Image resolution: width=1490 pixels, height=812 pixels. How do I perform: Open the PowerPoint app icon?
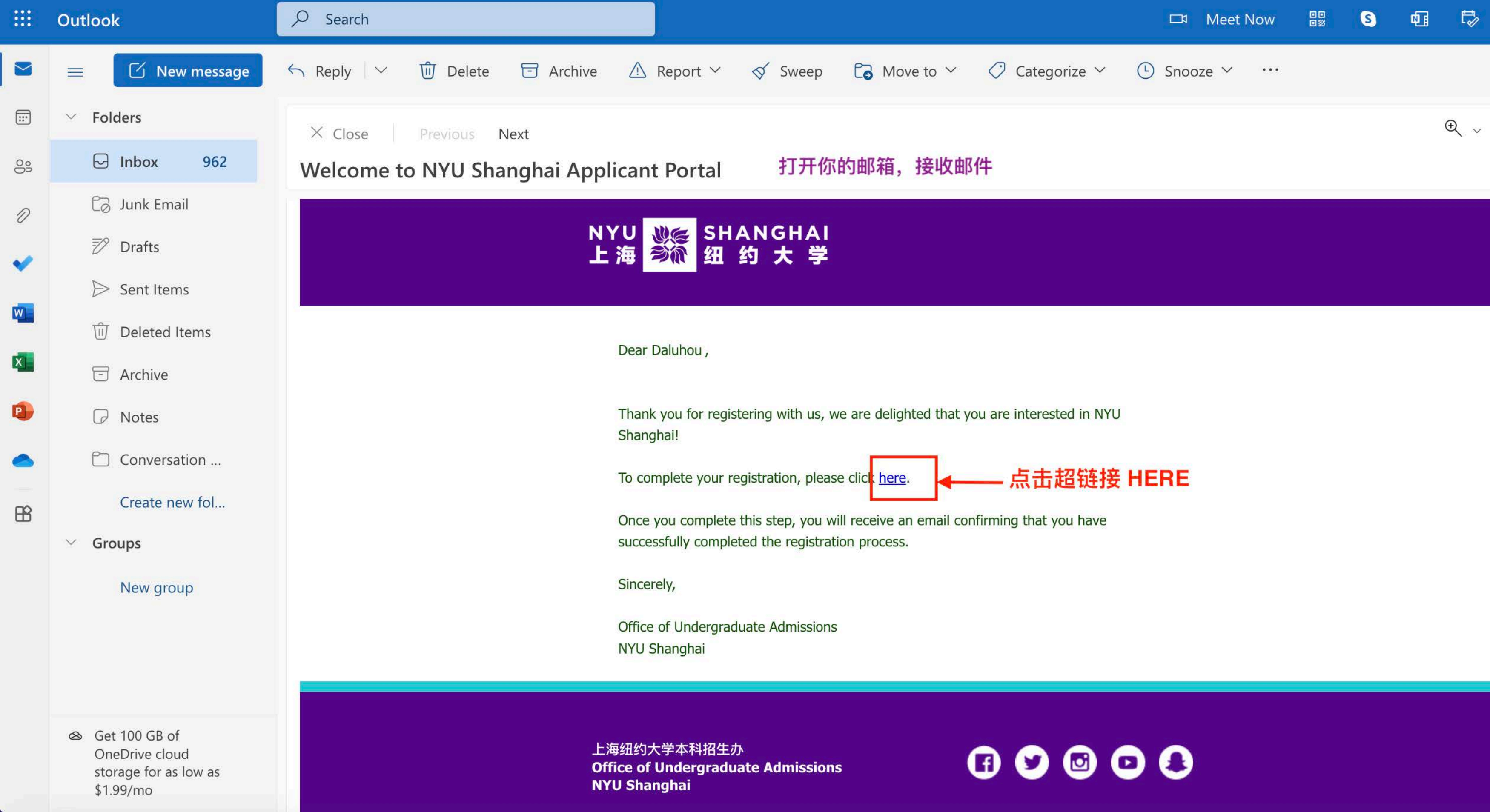[23, 411]
